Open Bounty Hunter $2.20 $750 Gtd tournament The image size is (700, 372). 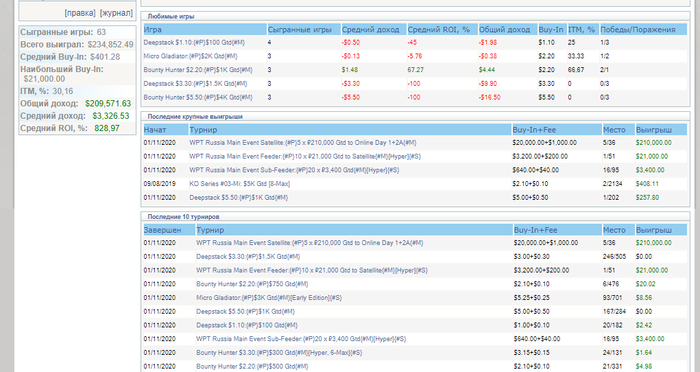coord(252,284)
